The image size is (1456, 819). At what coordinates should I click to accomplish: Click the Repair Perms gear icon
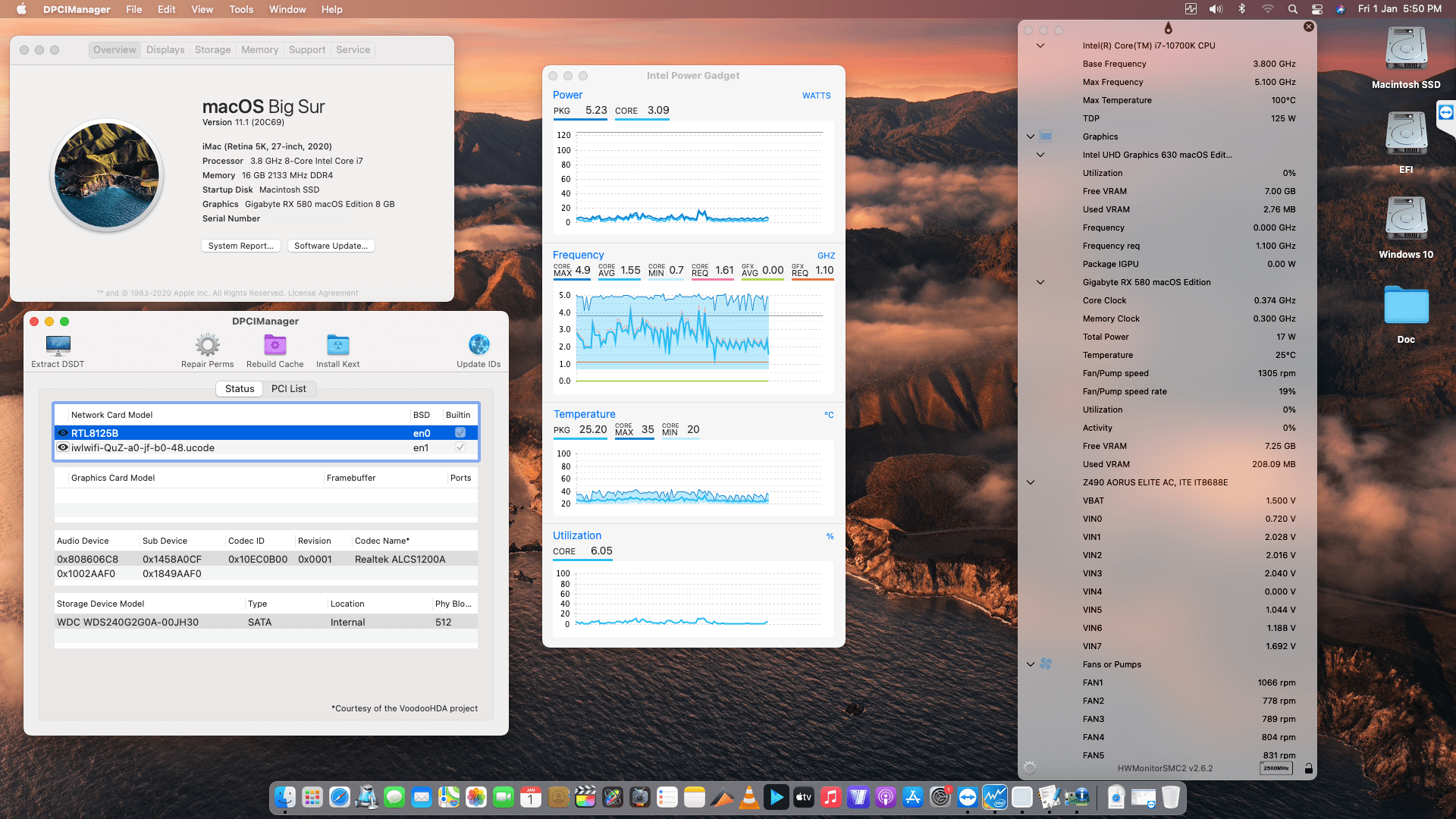[207, 345]
